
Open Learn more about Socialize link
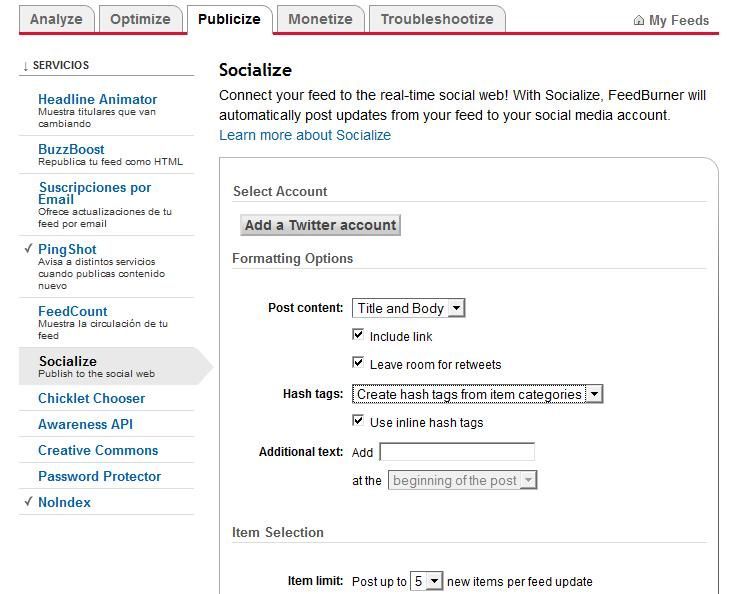(x=305, y=135)
